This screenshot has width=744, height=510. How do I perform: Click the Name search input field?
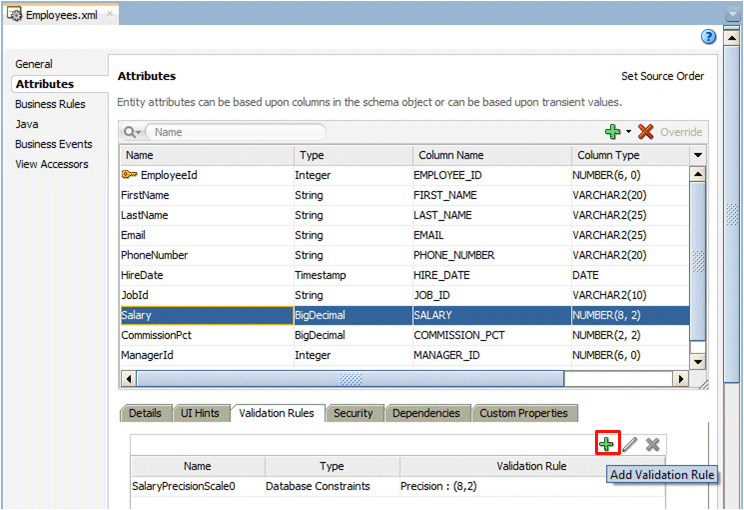[236, 132]
